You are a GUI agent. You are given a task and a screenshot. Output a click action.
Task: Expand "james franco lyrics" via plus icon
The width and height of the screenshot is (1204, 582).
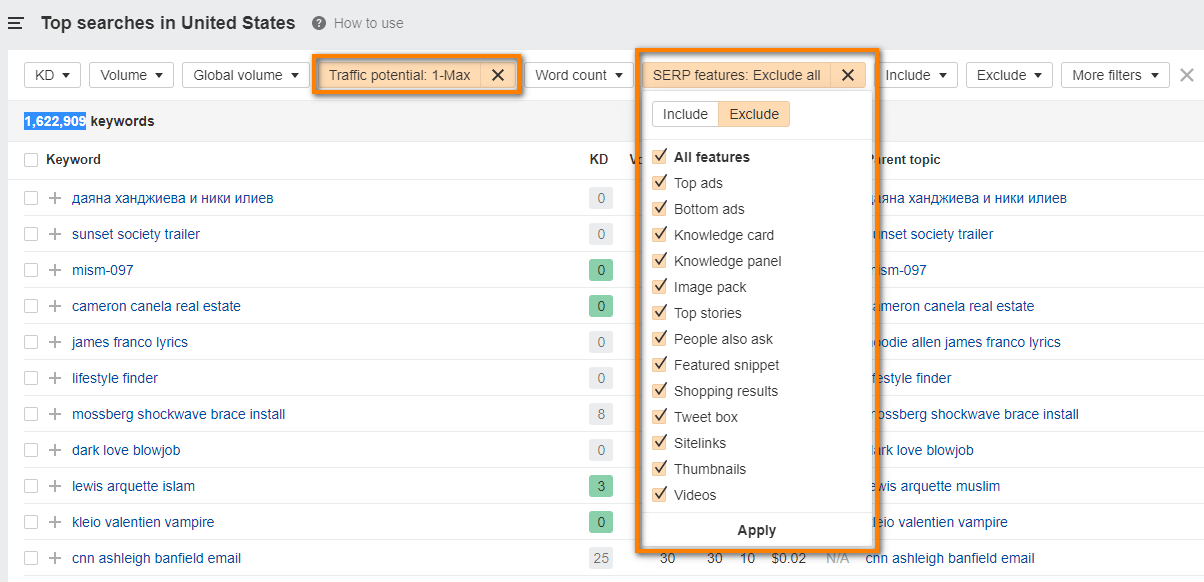pyautogui.click(x=55, y=342)
